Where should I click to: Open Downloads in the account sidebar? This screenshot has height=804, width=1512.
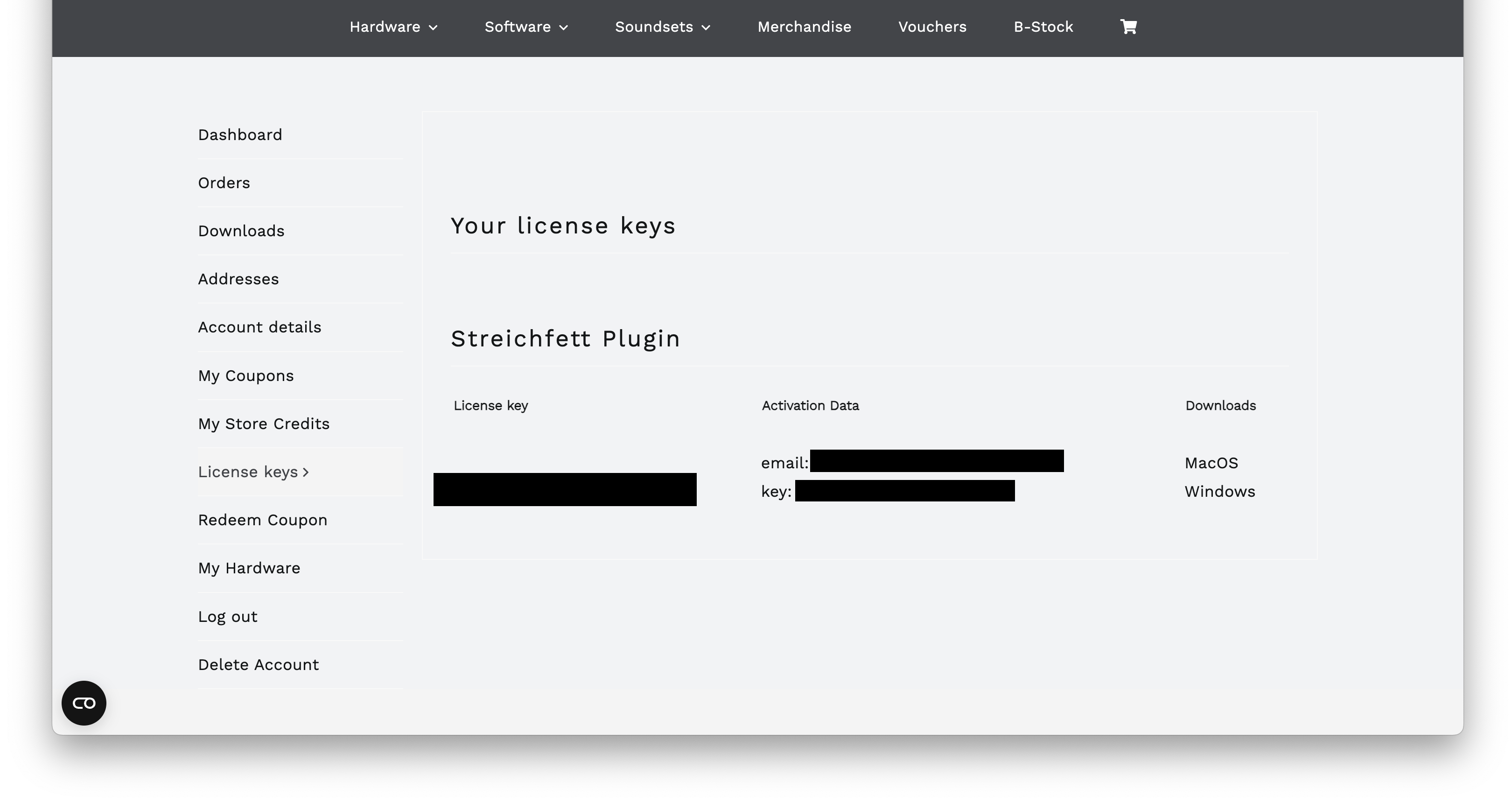pos(241,232)
